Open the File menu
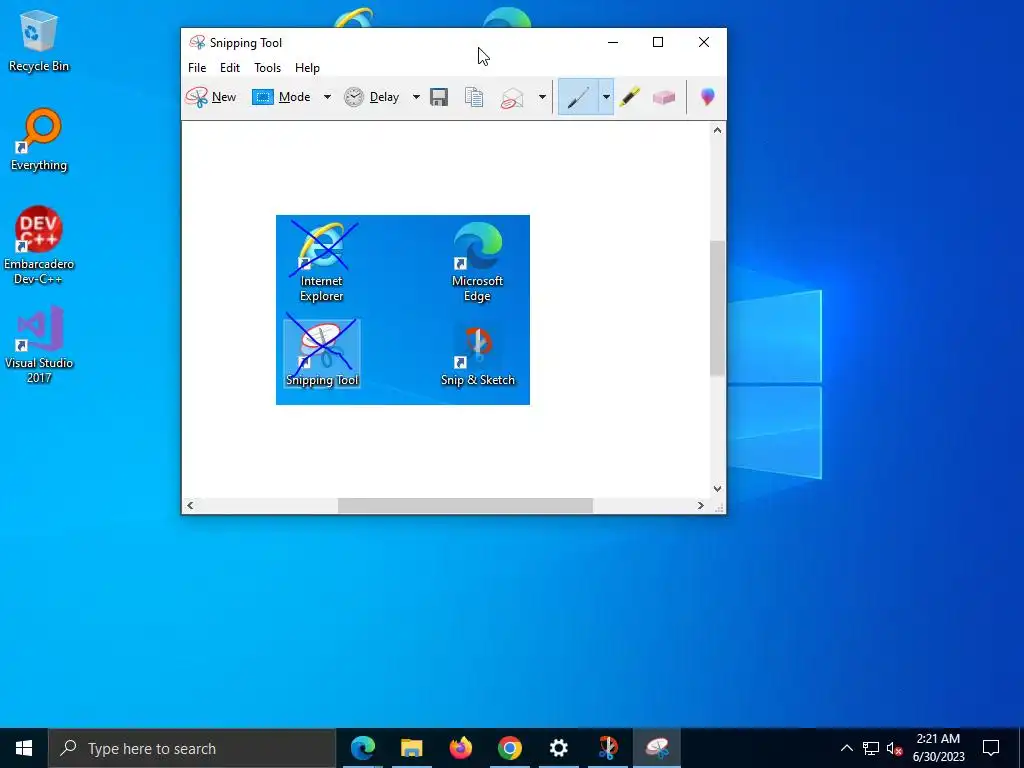1024x768 pixels. pos(197,68)
